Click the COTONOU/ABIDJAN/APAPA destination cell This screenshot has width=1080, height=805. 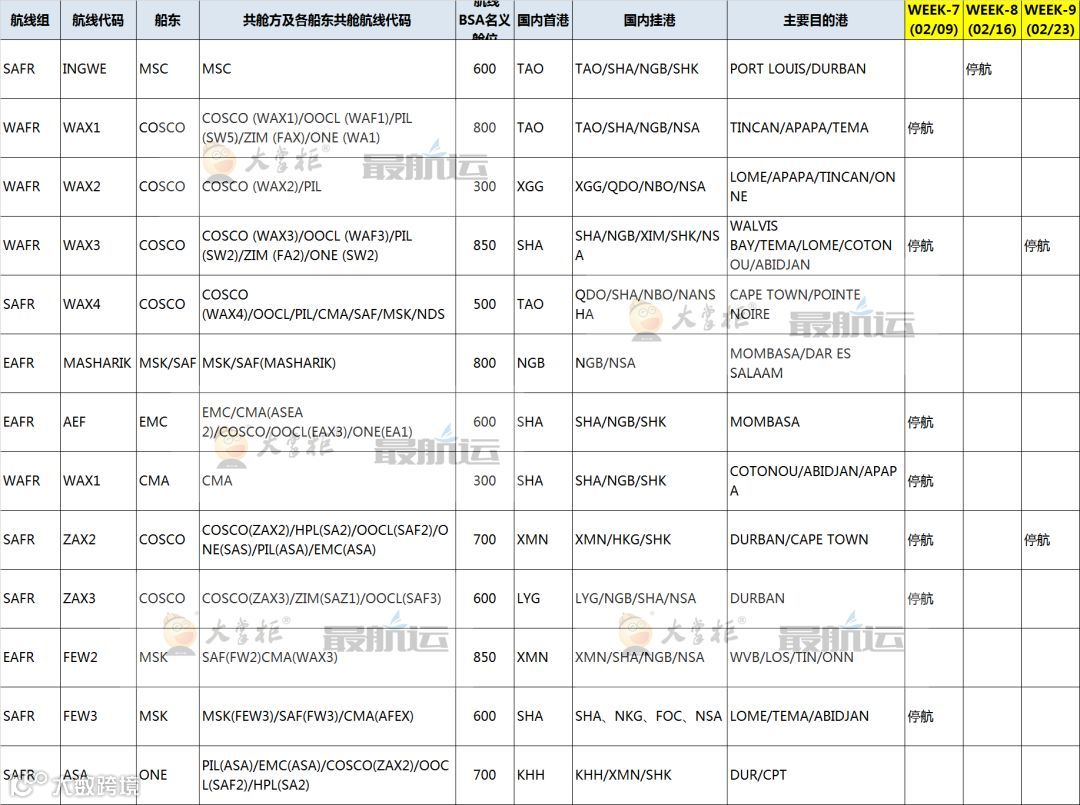[x=816, y=481]
